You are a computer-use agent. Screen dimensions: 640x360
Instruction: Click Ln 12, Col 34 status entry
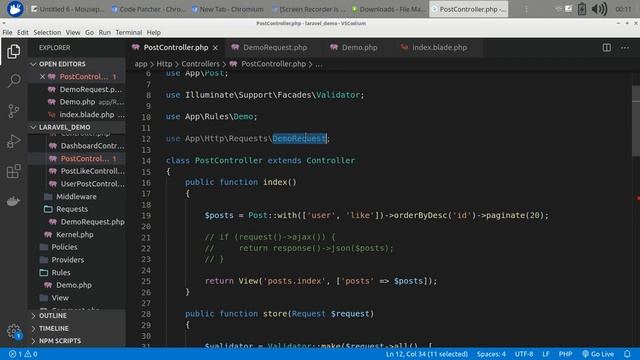(427, 354)
